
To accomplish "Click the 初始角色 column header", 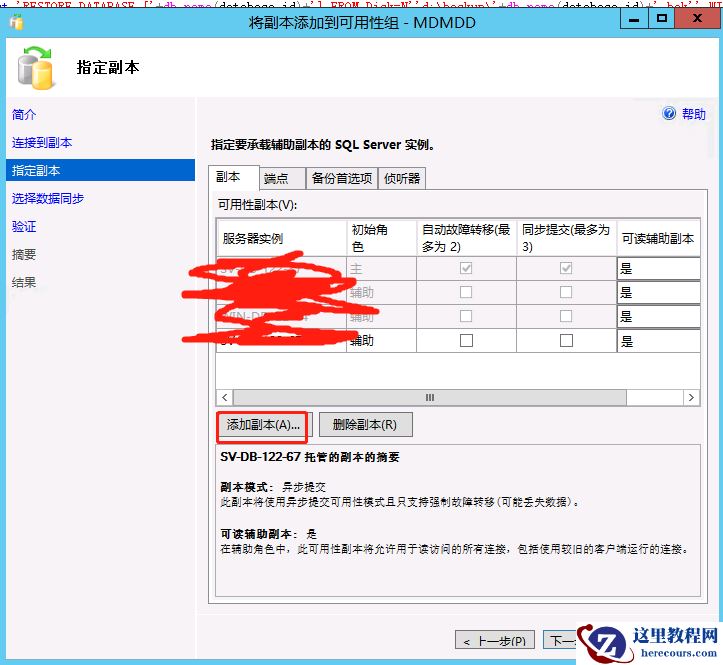I will tap(381, 238).
